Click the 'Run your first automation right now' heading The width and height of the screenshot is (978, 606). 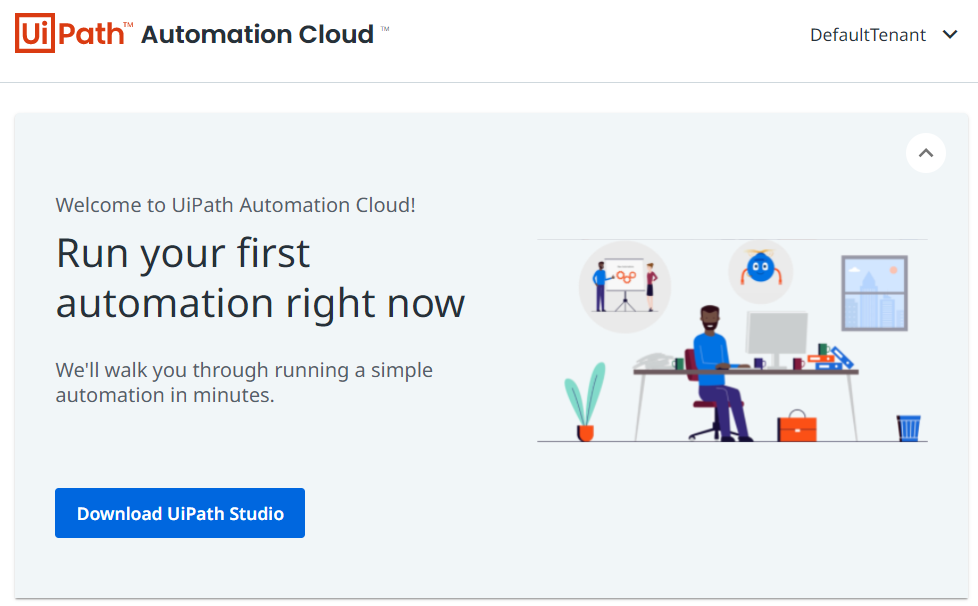pos(260,278)
